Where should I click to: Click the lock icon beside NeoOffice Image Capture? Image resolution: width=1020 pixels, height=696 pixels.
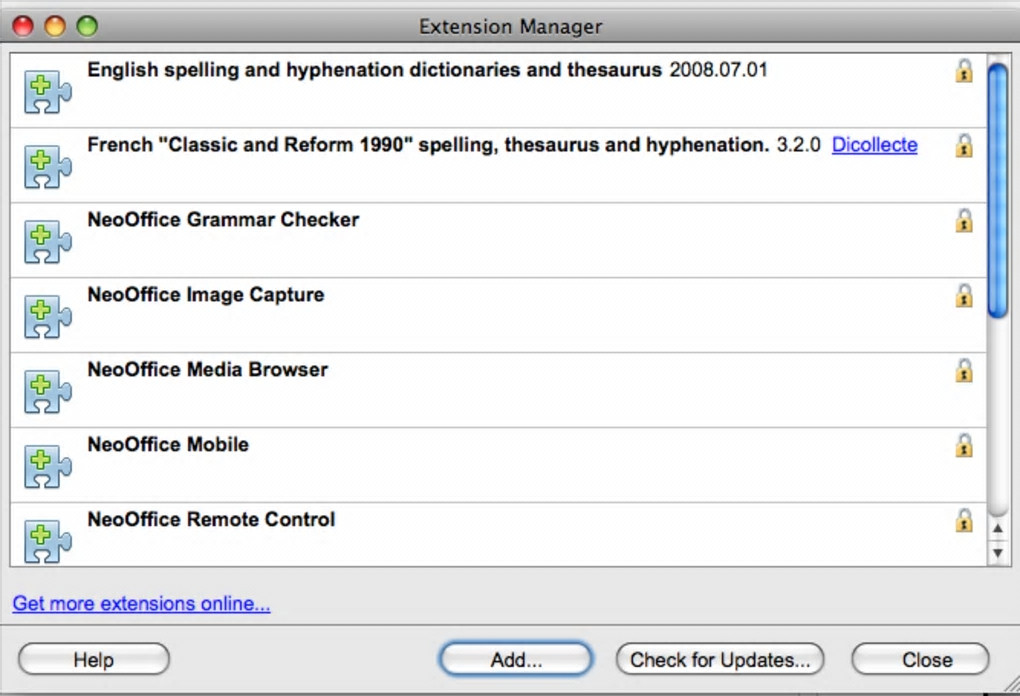pyautogui.click(x=964, y=295)
